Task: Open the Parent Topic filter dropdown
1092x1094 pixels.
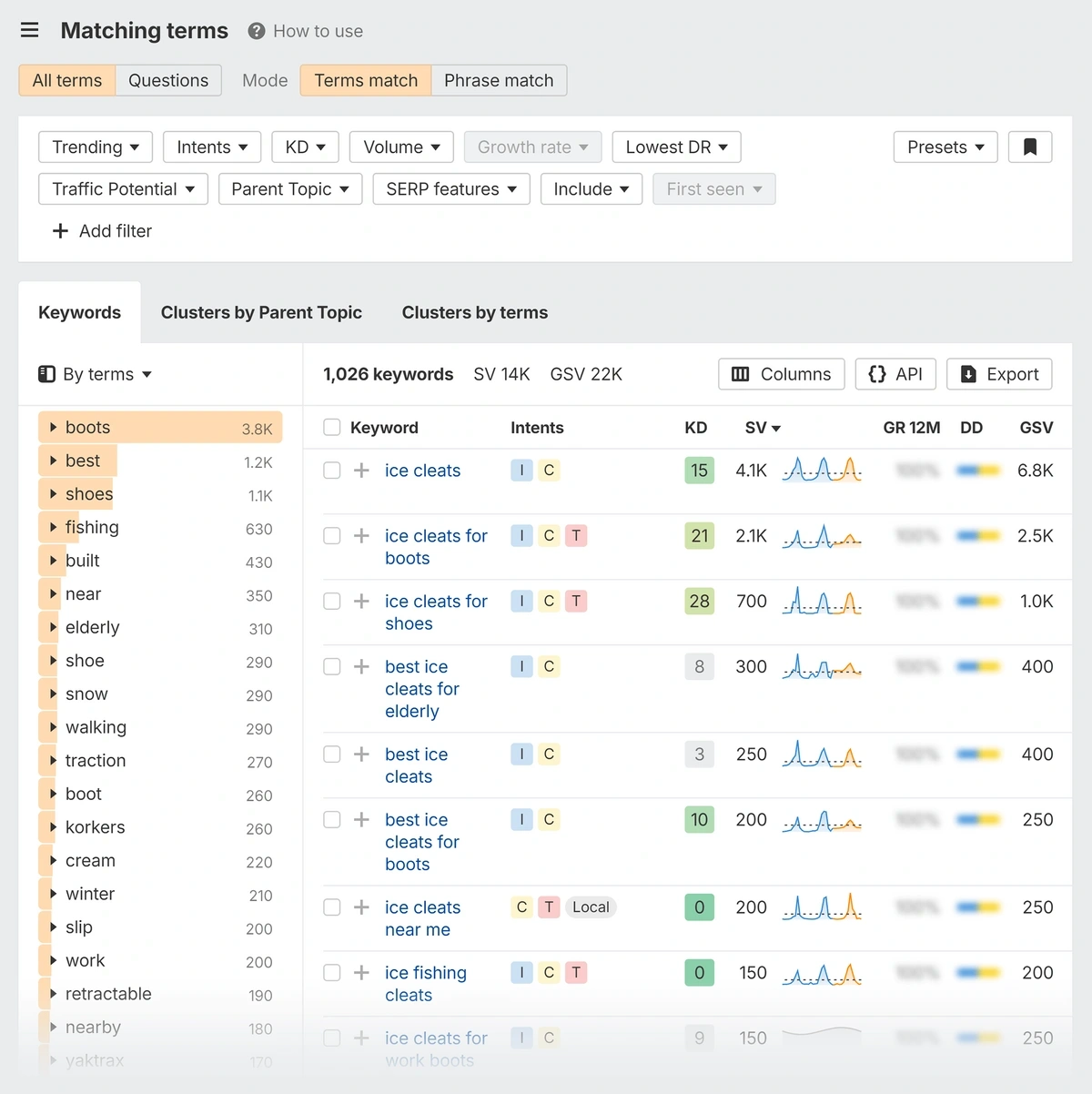Action: coord(290,188)
